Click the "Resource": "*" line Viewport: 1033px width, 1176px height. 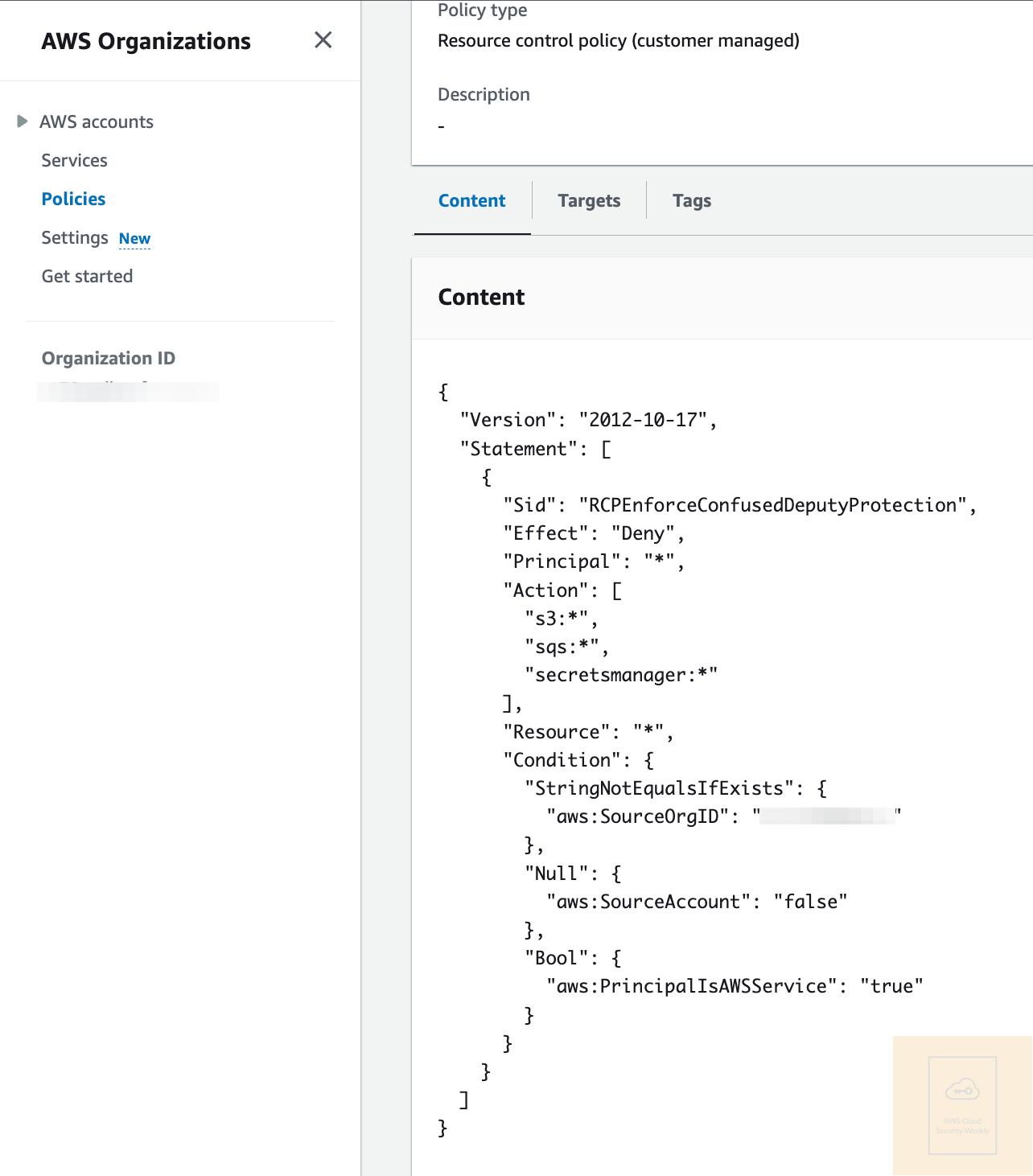click(588, 732)
